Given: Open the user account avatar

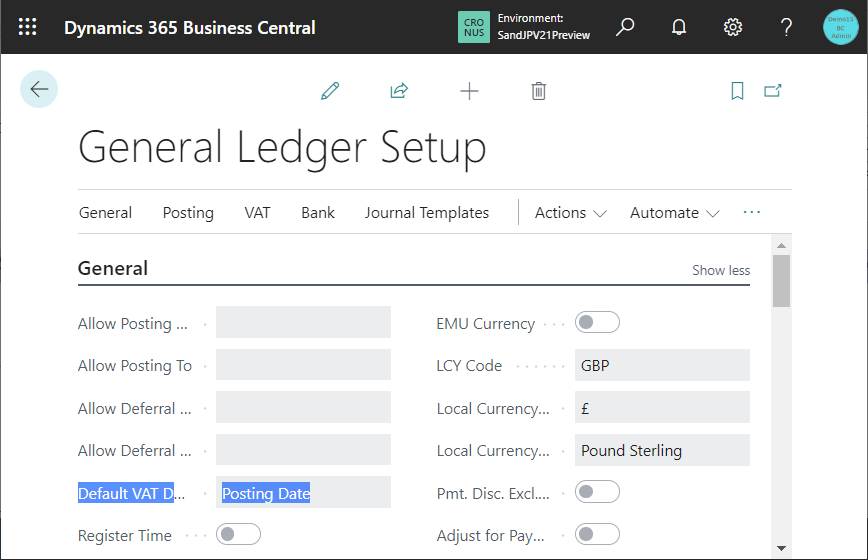Looking at the screenshot, I should (x=840, y=27).
